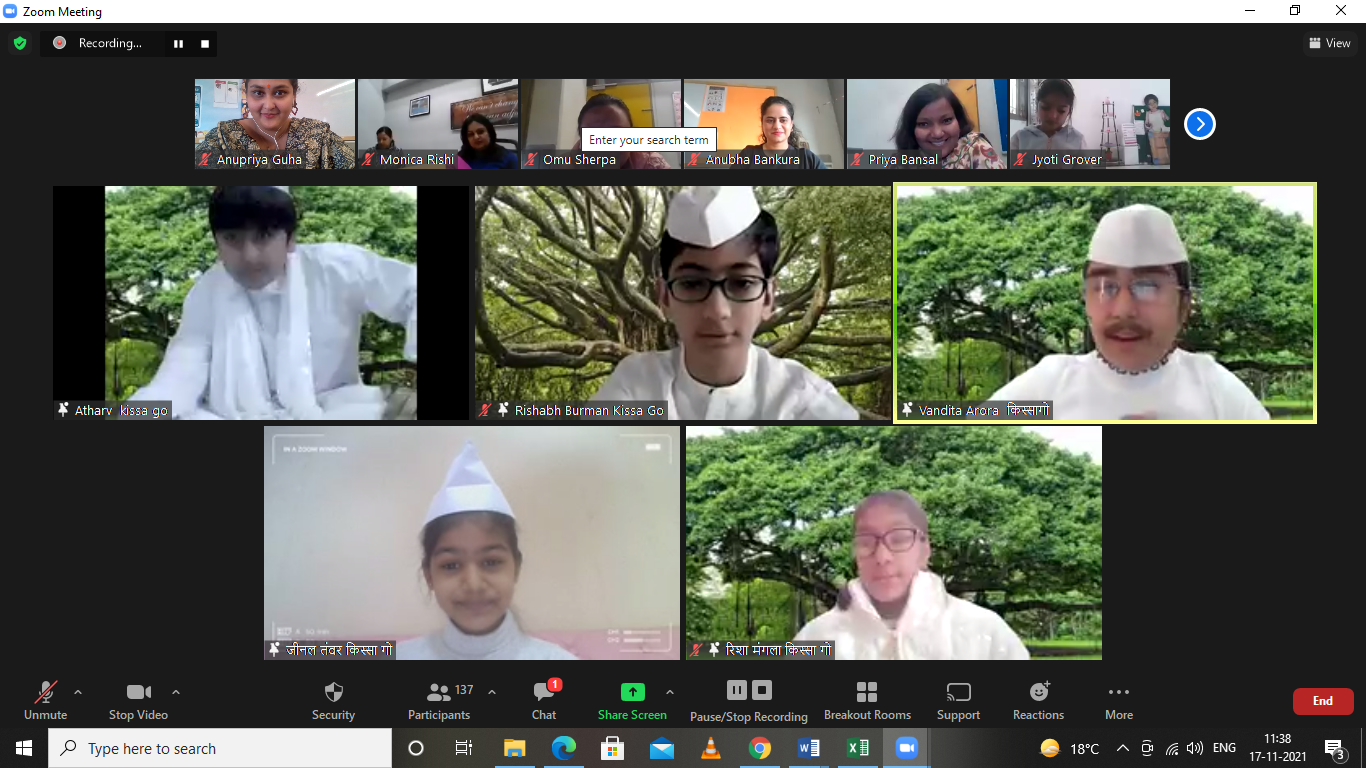The width and height of the screenshot is (1366, 768).
Task: Click the green encryption shield icon
Action: tap(20, 43)
